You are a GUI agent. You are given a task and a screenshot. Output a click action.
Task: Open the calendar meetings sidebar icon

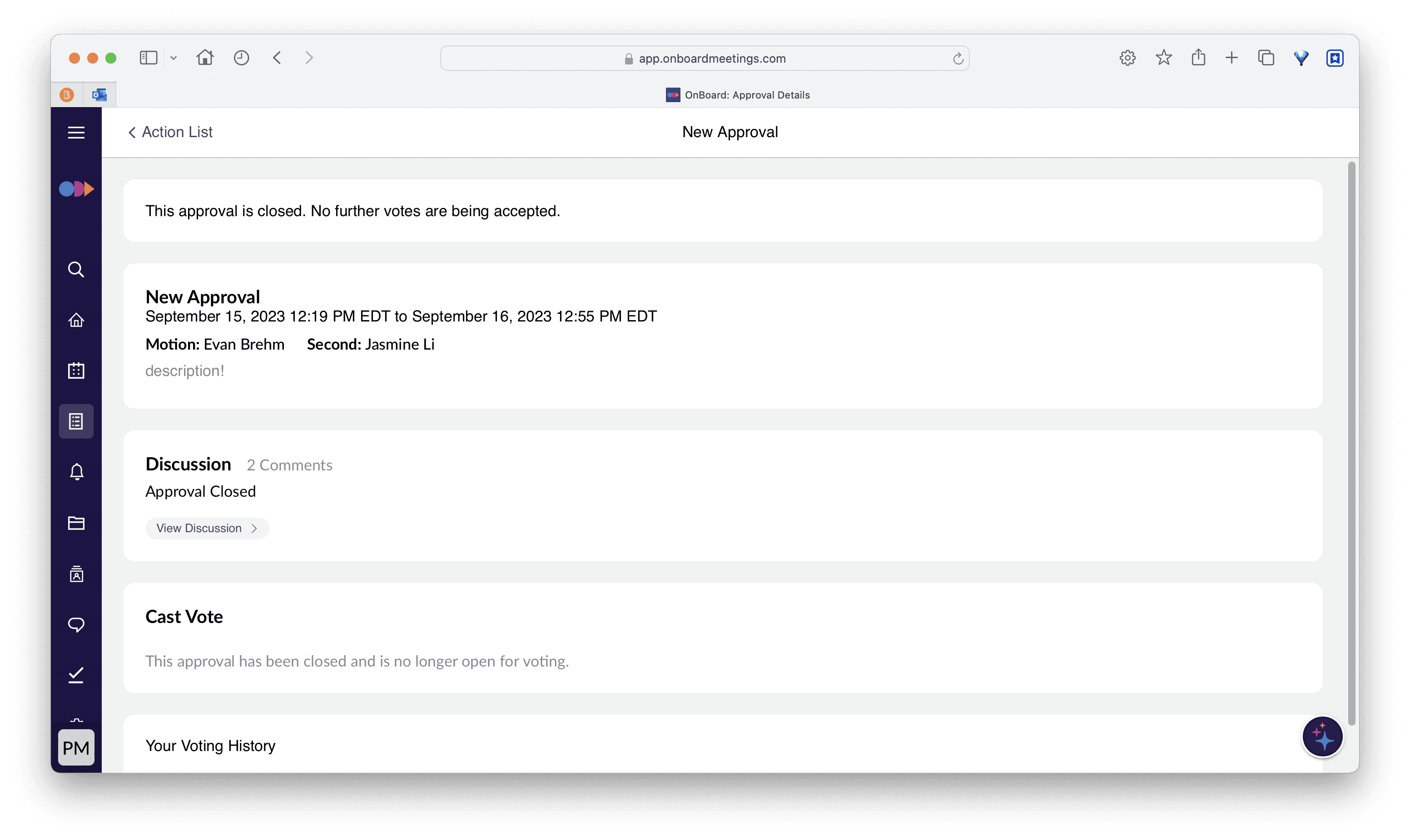[76, 371]
